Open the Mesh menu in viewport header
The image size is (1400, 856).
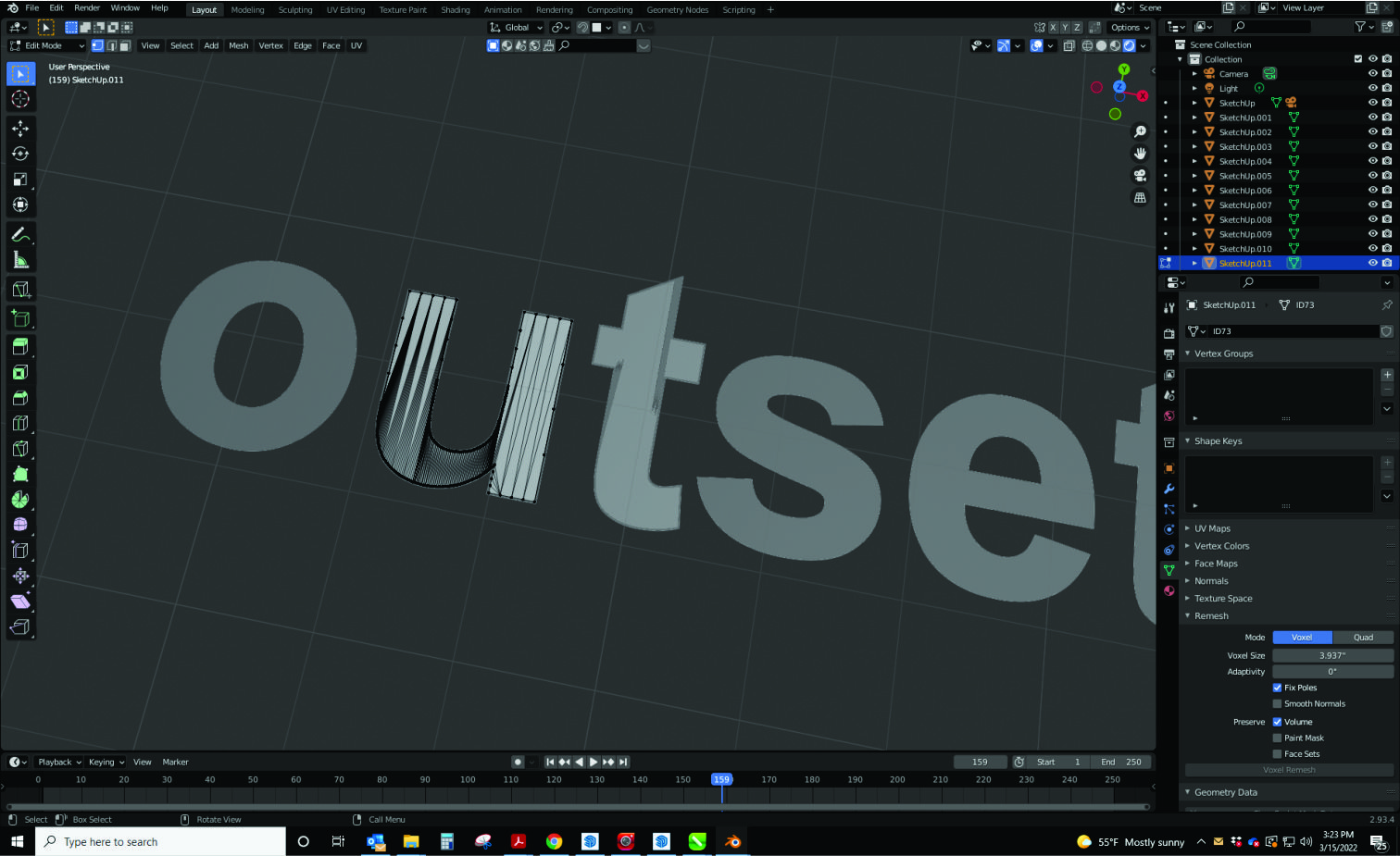click(239, 45)
